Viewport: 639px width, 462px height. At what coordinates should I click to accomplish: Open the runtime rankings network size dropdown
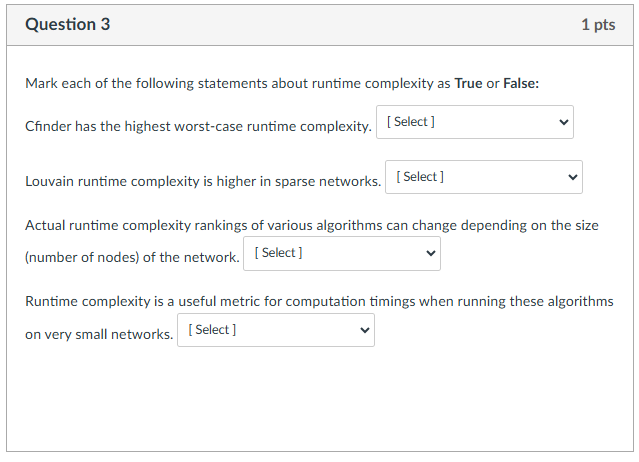342,253
